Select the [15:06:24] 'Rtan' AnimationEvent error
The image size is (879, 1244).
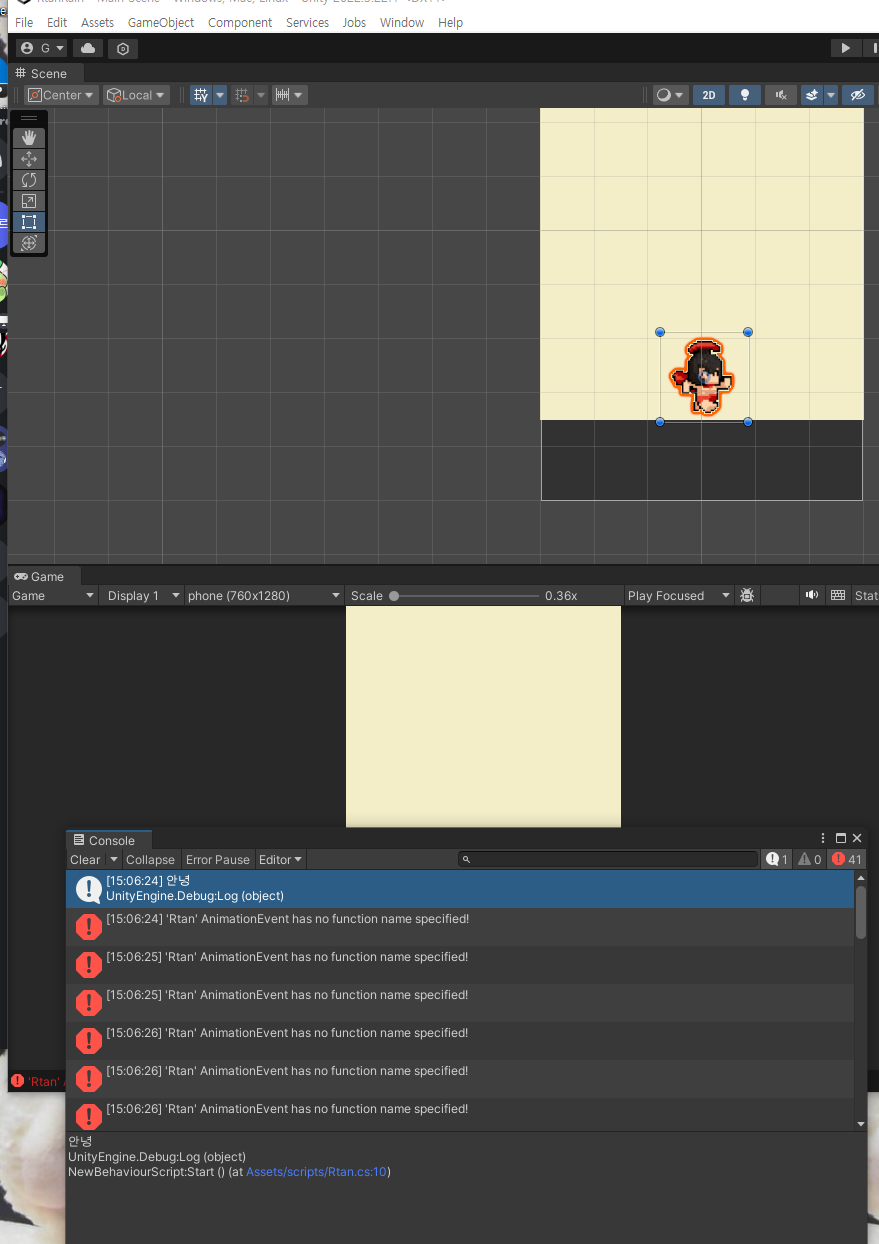[460, 927]
